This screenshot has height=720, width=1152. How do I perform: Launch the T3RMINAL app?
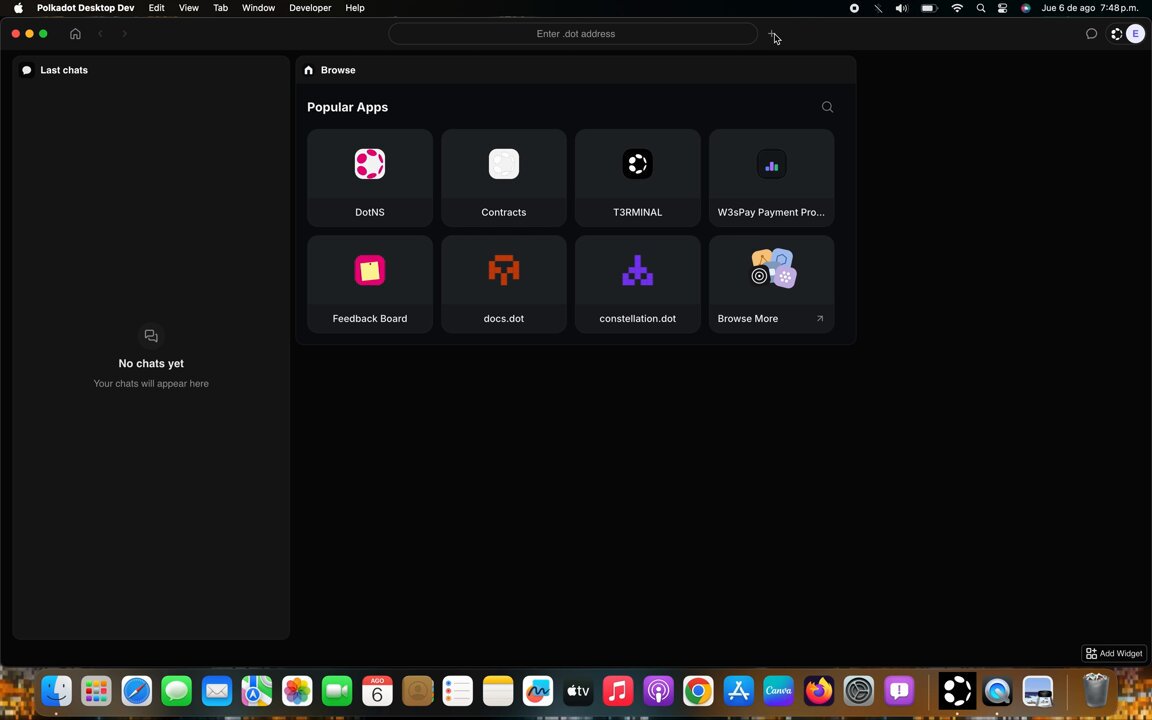point(638,178)
